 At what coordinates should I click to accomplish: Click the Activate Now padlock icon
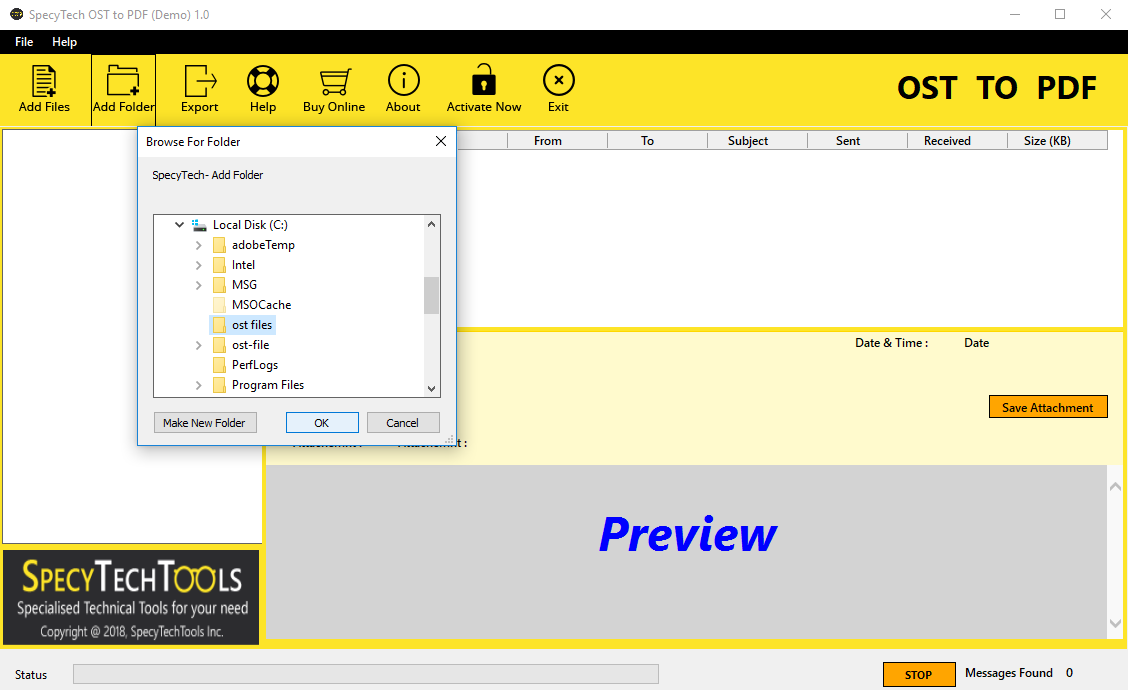(x=483, y=88)
